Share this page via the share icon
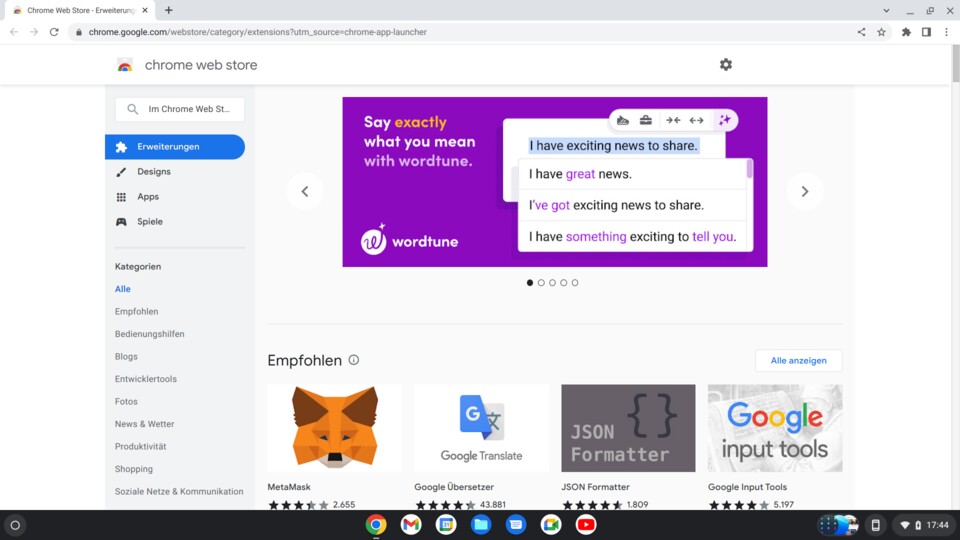This screenshot has width=960, height=540. pos(861,32)
